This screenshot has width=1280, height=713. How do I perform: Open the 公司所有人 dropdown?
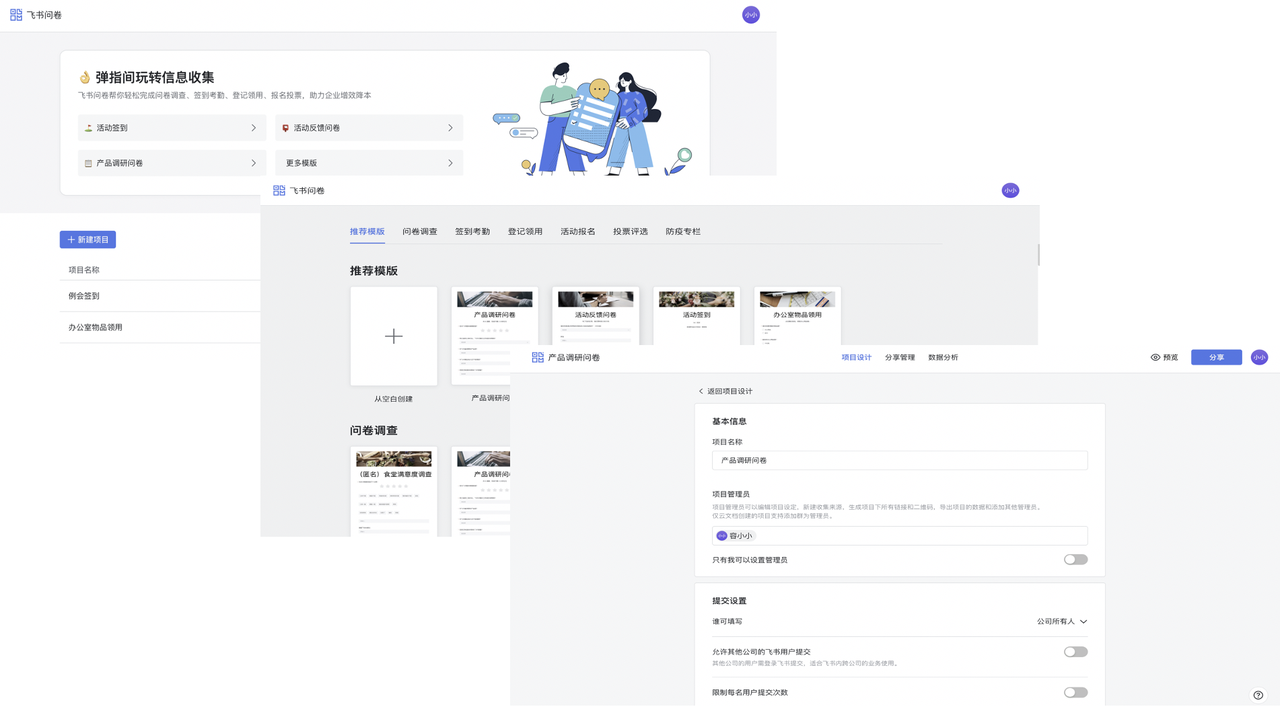click(x=1061, y=622)
